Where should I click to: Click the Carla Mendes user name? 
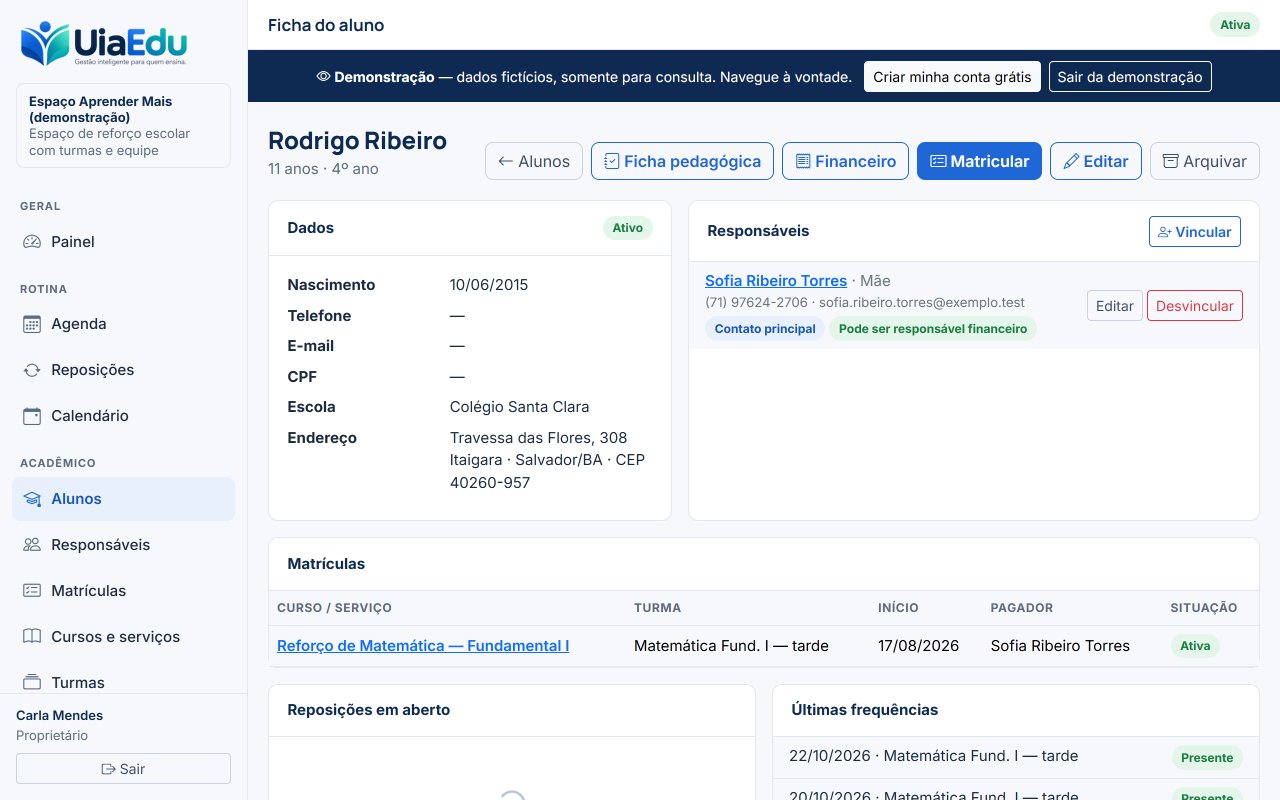point(60,716)
